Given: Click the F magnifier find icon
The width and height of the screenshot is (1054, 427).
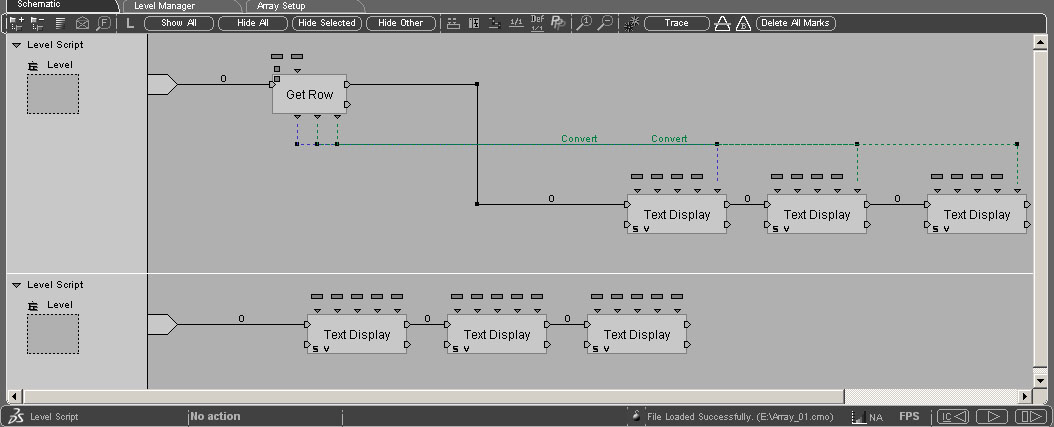Looking at the screenshot, I should tap(103, 23).
